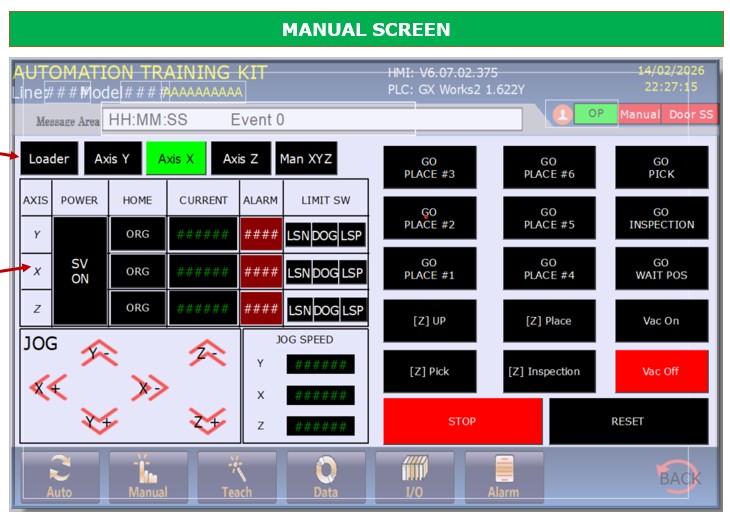Screen dimensions: 730x518
Task: Click GO PLACE #6 button
Action: coord(549,168)
